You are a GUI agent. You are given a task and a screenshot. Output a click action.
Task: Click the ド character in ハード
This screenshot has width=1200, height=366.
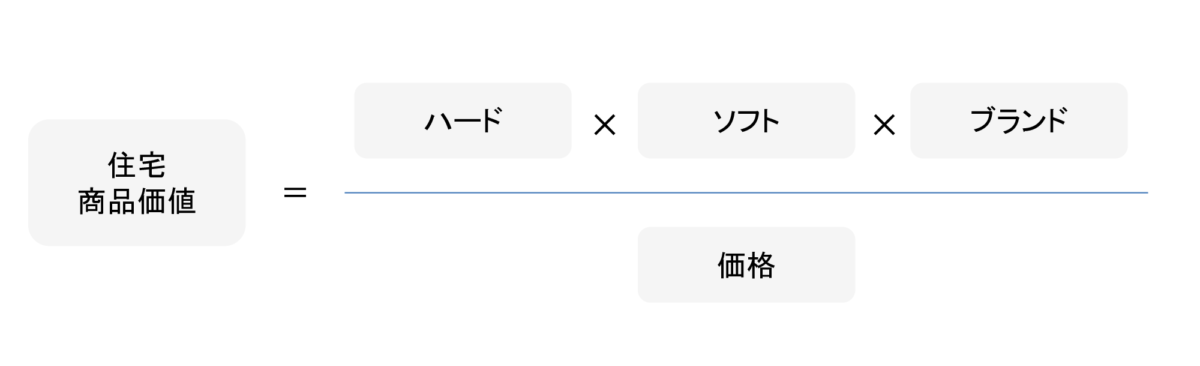(489, 121)
